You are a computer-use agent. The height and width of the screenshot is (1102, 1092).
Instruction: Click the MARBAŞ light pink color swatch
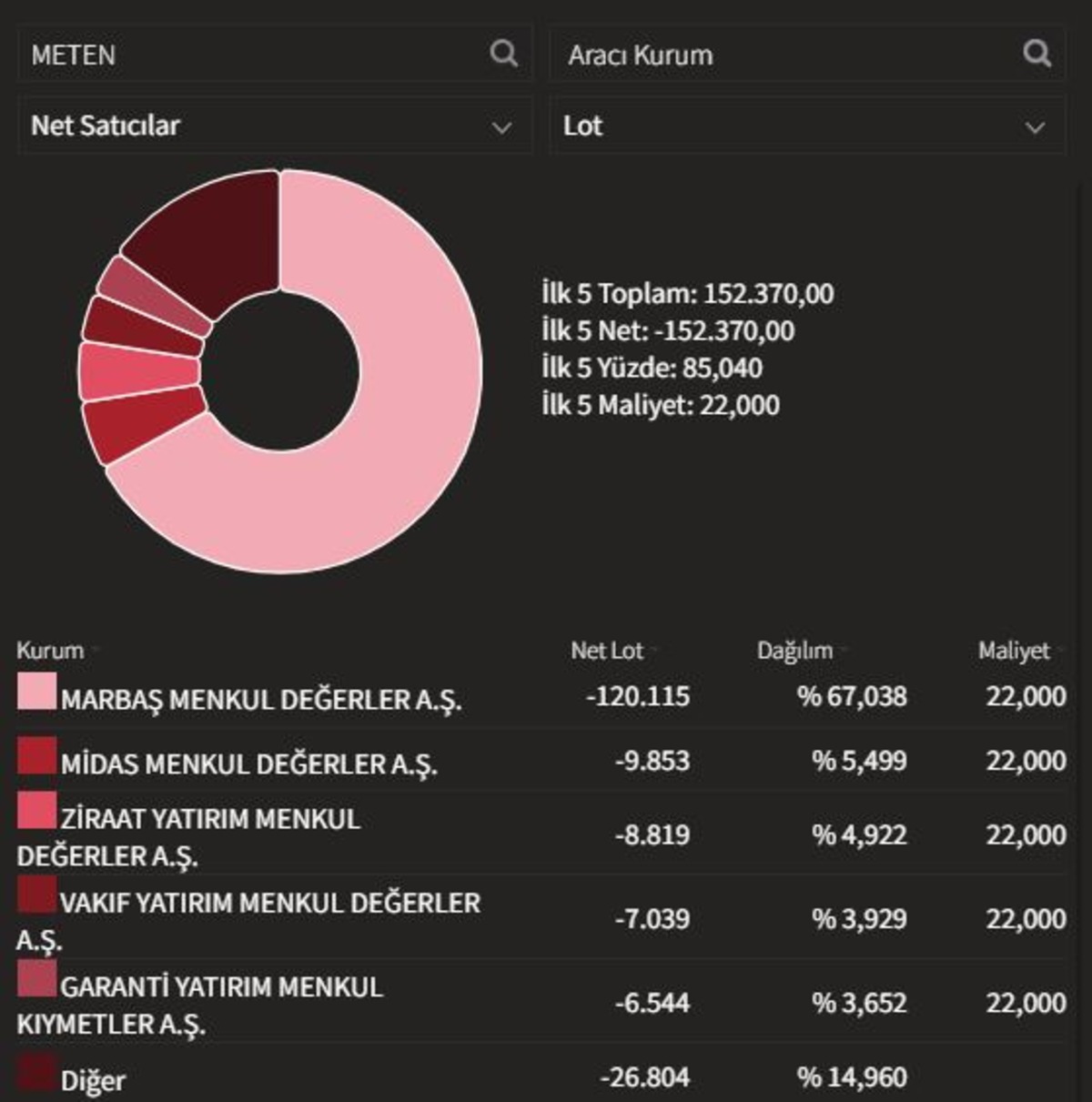click(x=36, y=692)
